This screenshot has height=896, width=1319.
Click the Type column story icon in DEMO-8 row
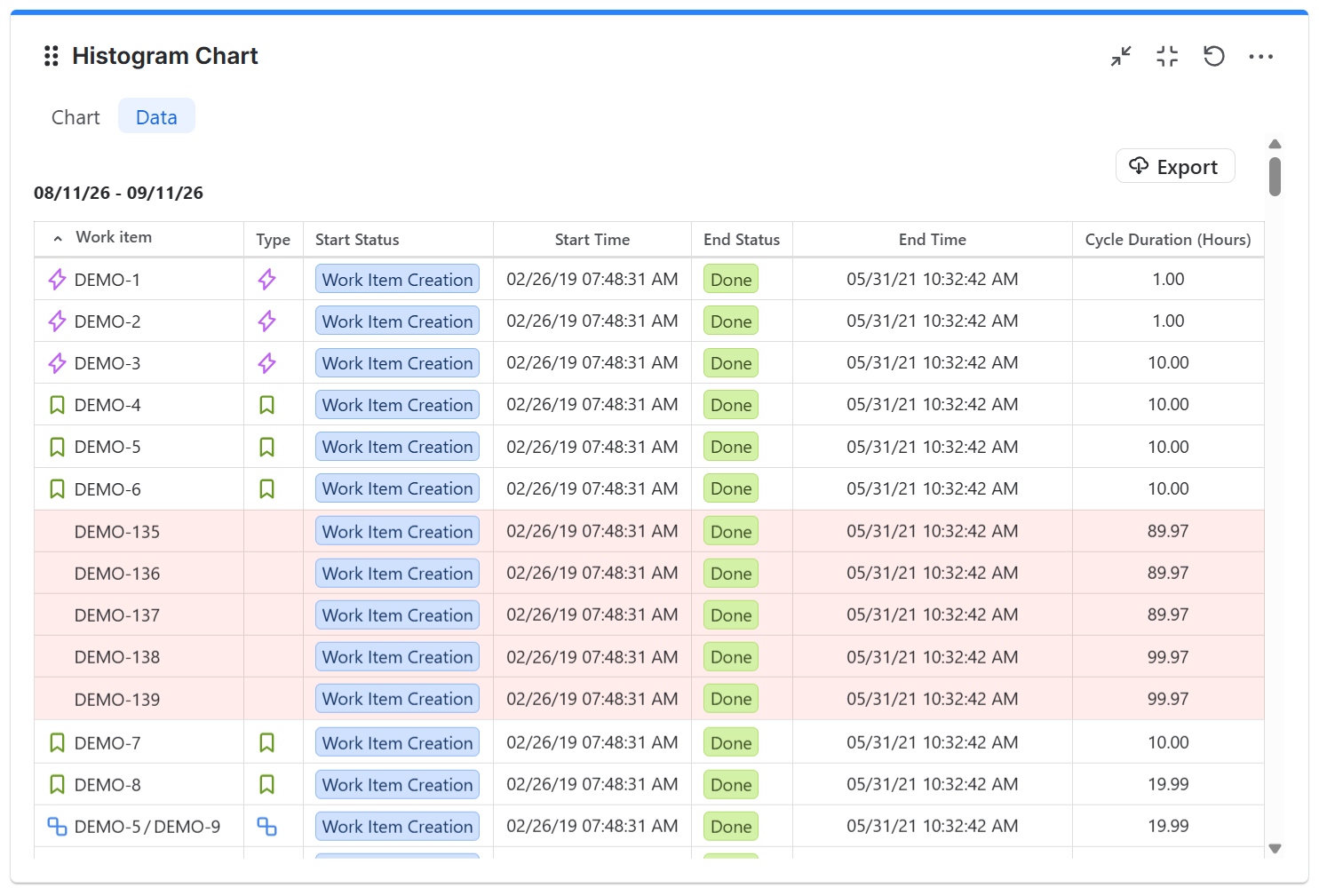tap(266, 785)
